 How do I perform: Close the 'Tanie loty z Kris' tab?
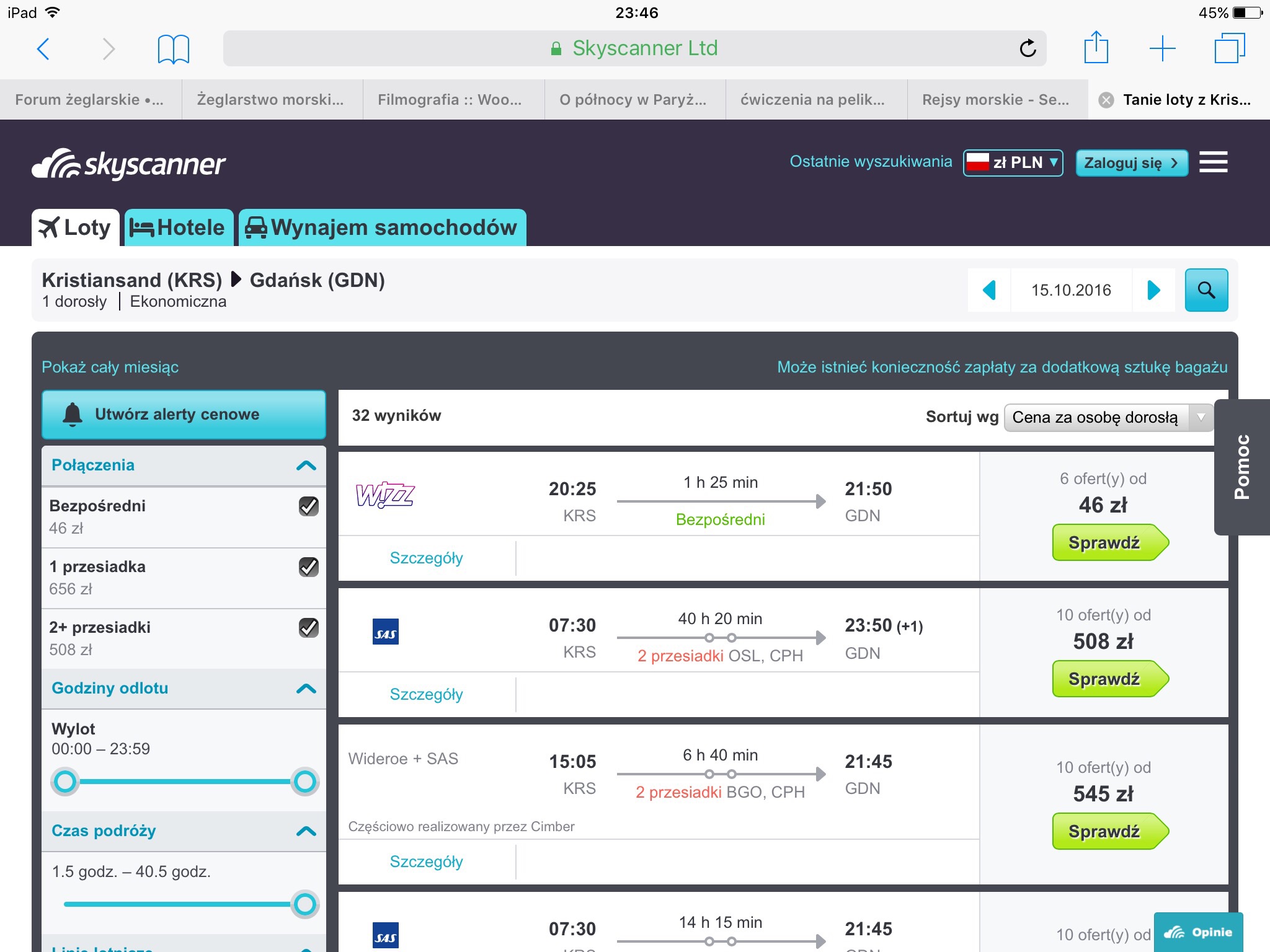point(1106,100)
